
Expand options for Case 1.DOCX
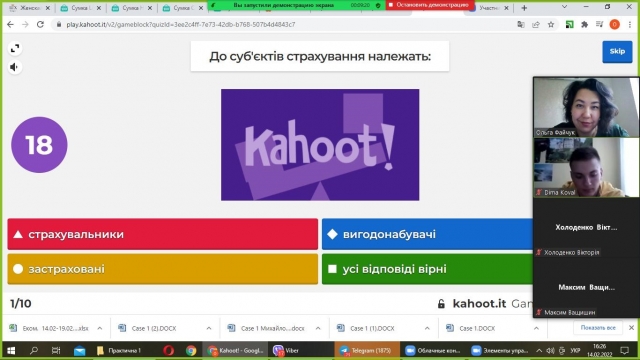click(536, 328)
